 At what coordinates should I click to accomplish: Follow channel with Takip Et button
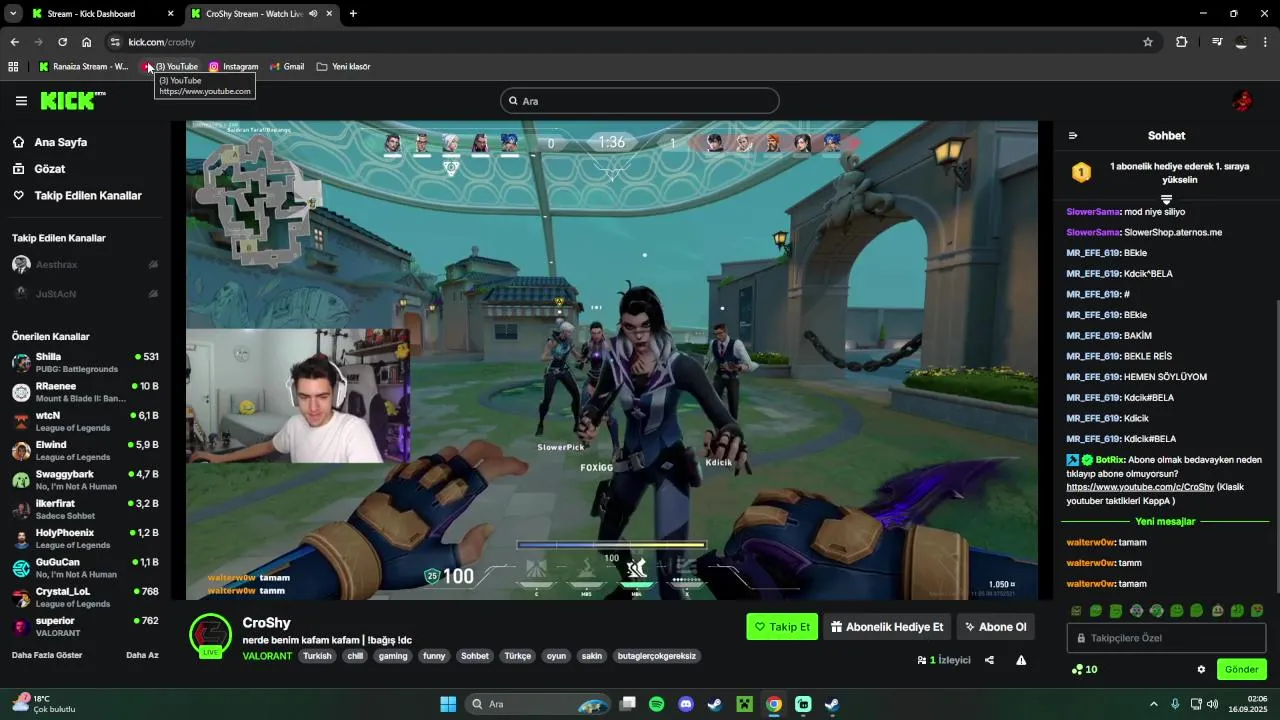782,627
